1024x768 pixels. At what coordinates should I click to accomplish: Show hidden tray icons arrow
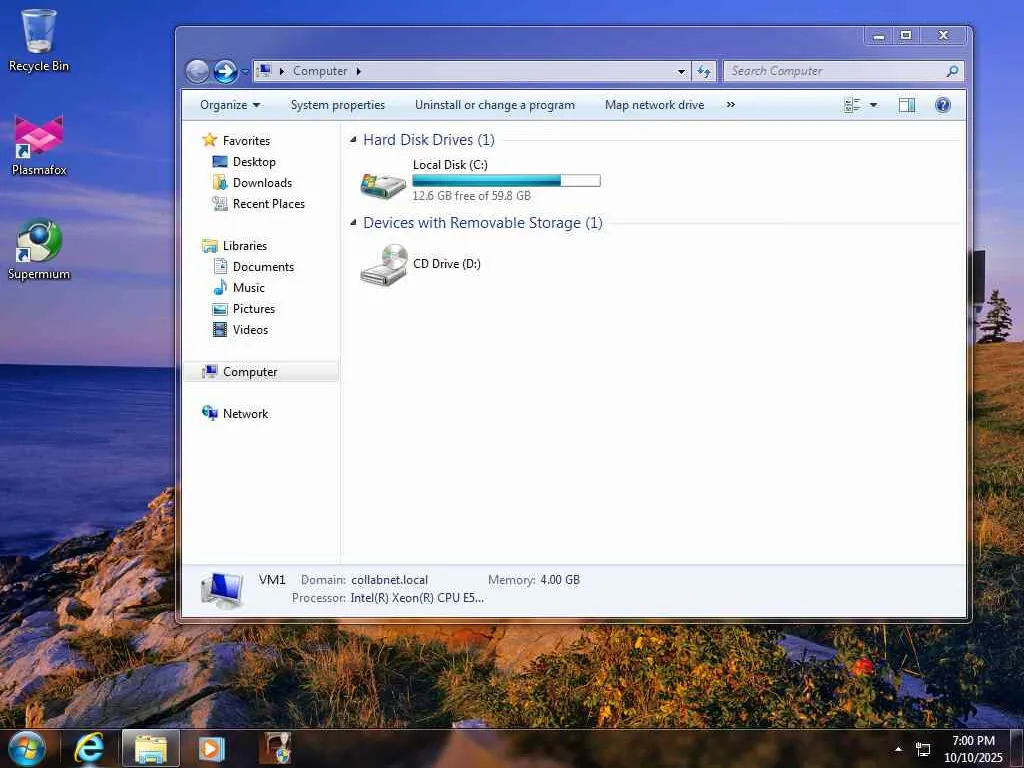coord(898,749)
